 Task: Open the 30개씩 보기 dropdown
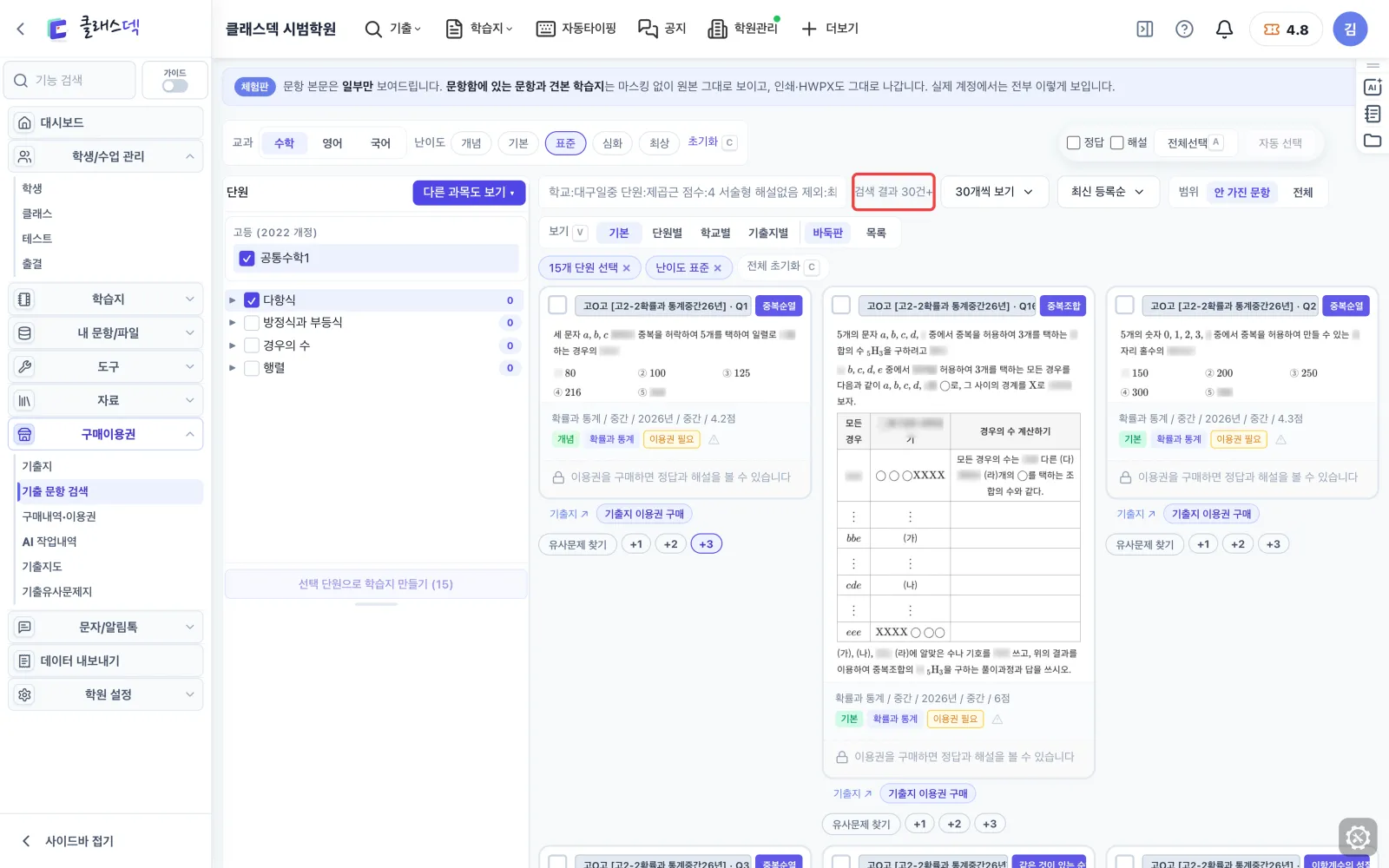pos(995,192)
